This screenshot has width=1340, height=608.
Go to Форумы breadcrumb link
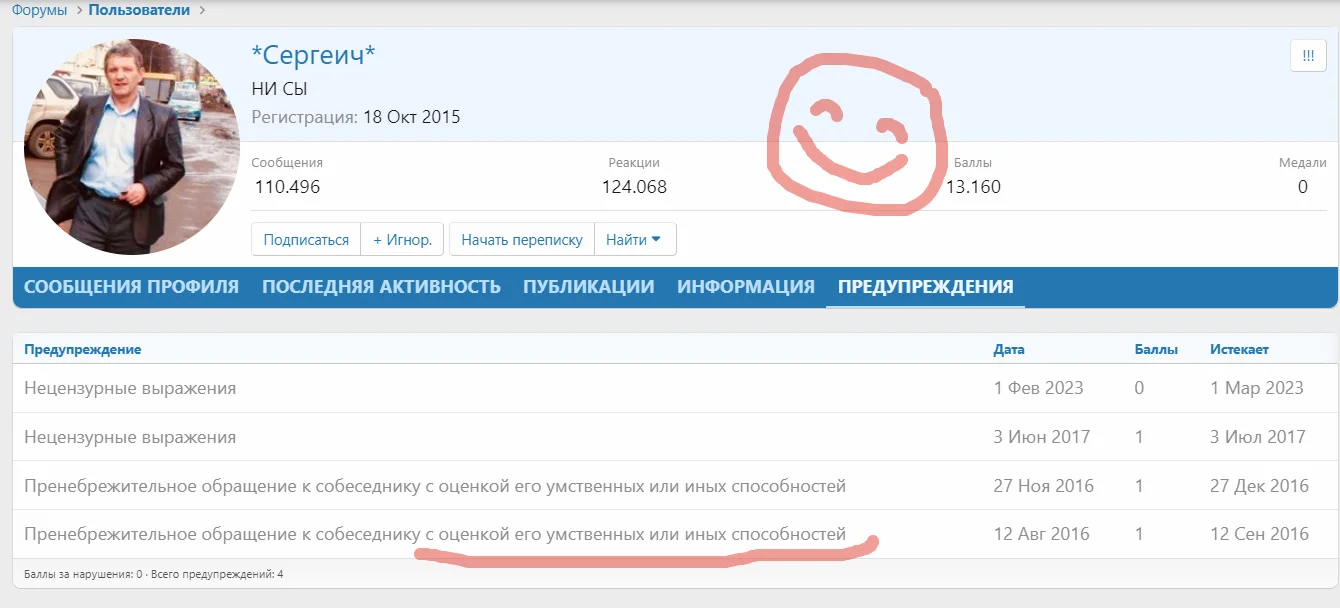coord(39,11)
